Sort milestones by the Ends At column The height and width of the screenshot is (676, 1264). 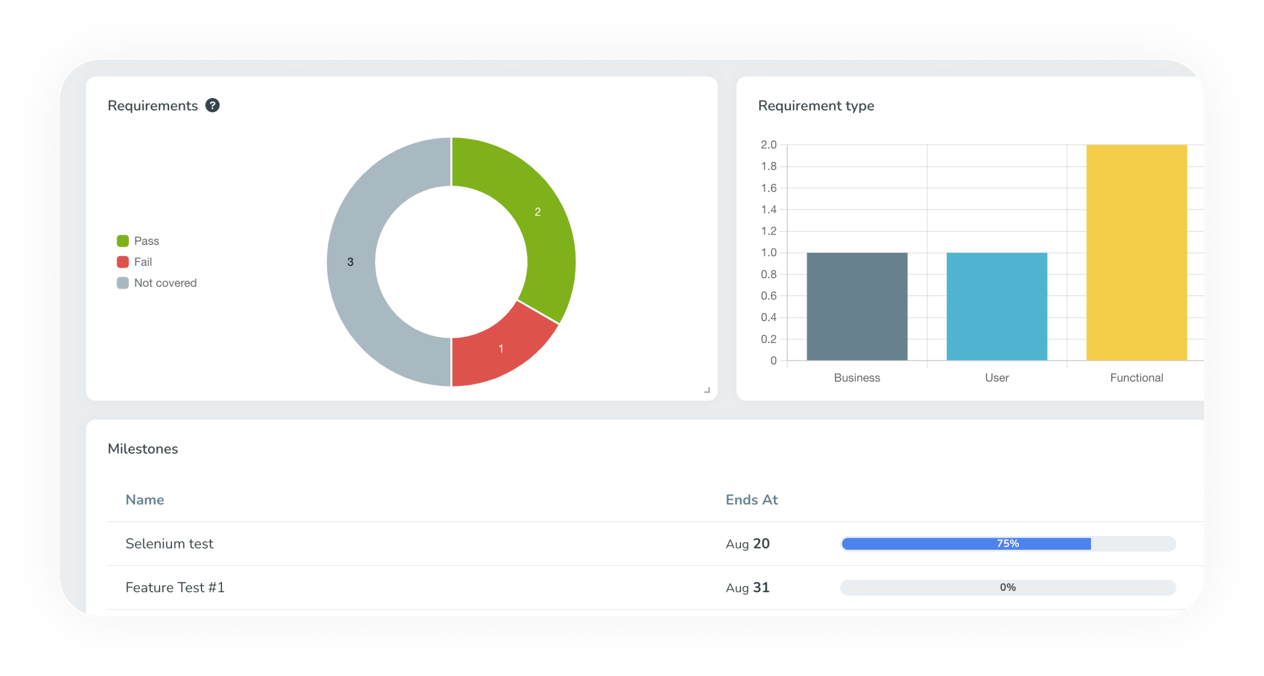pyautogui.click(x=751, y=499)
